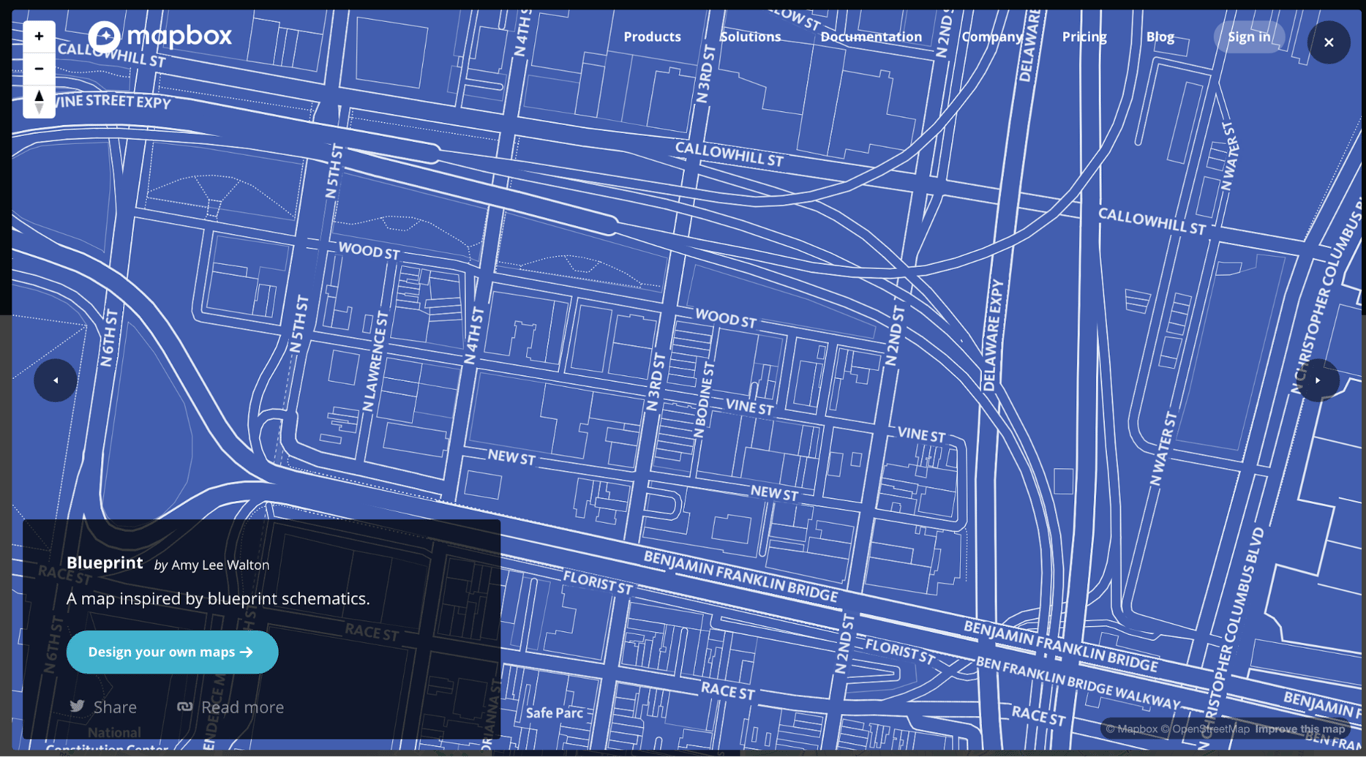Open the Solutions menu
The width and height of the screenshot is (1366, 757).
coord(750,37)
